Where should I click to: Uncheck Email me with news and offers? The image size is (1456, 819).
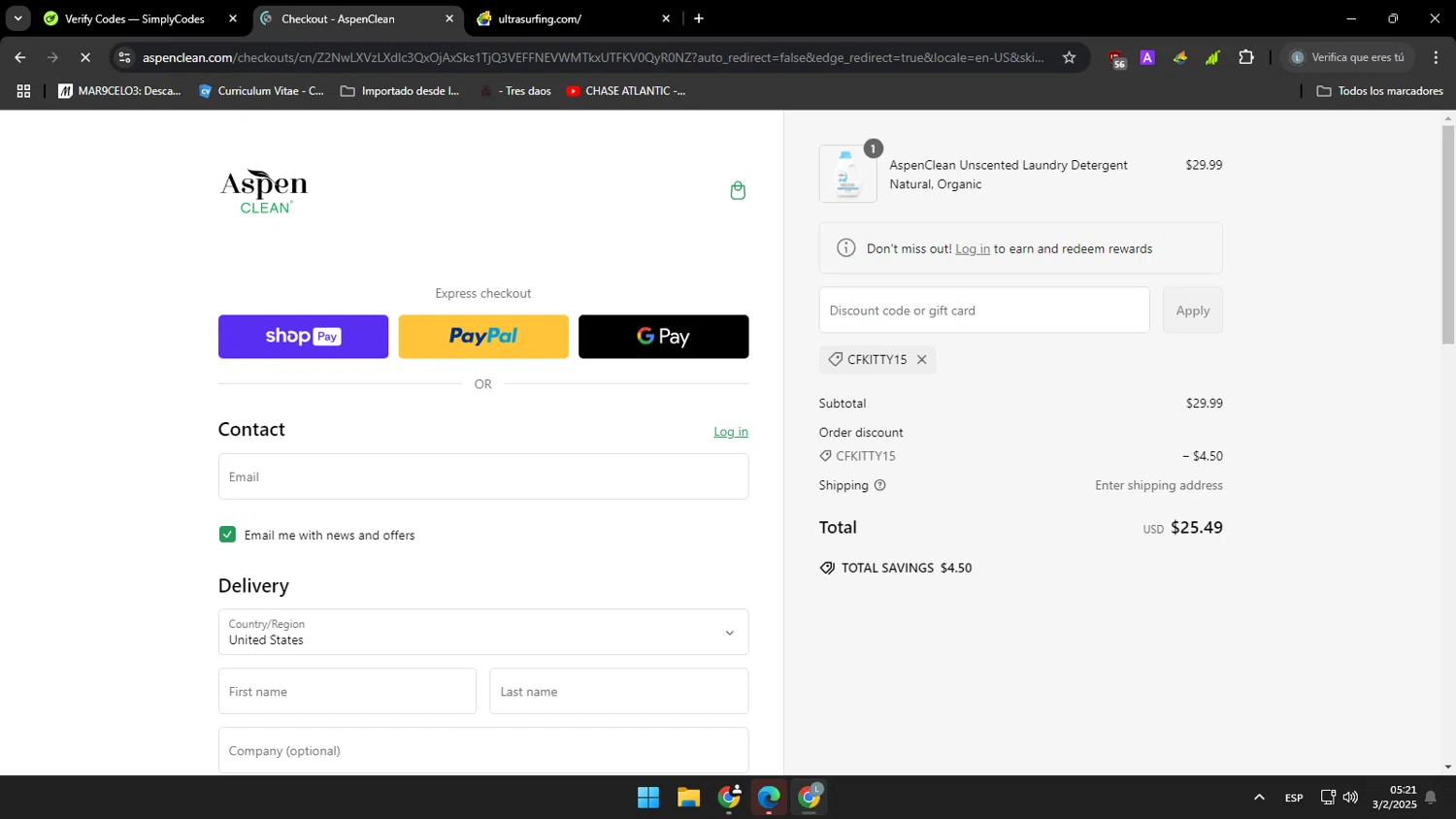pos(227,535)
